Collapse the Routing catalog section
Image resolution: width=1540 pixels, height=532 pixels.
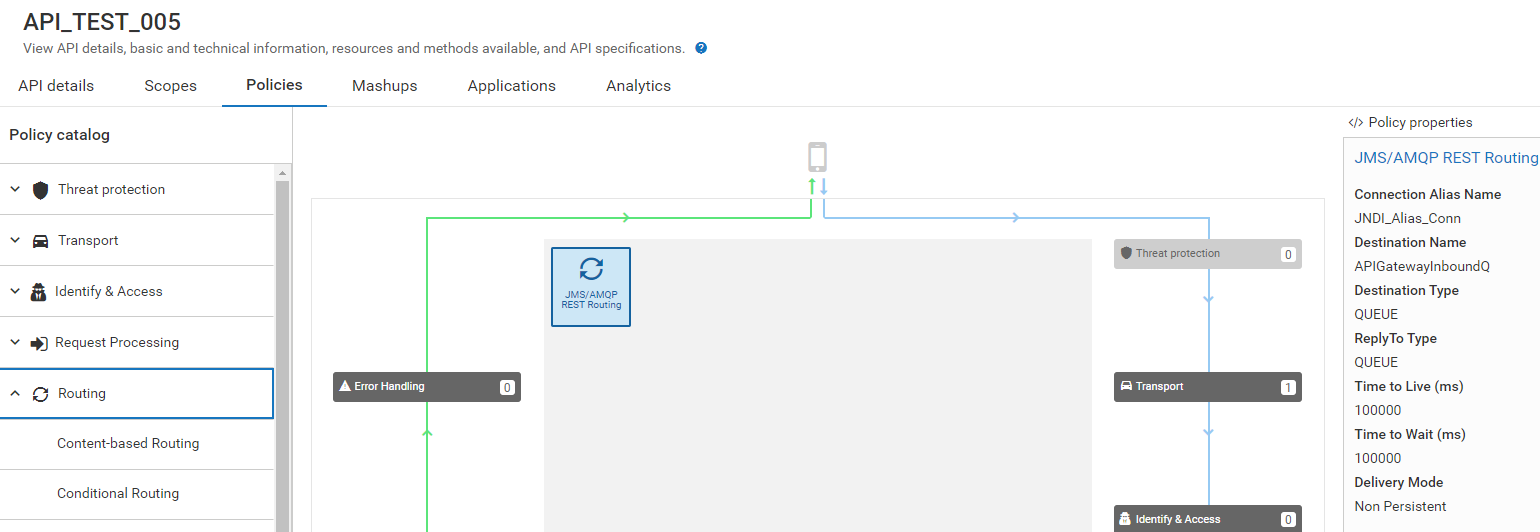tap(15, 394)
